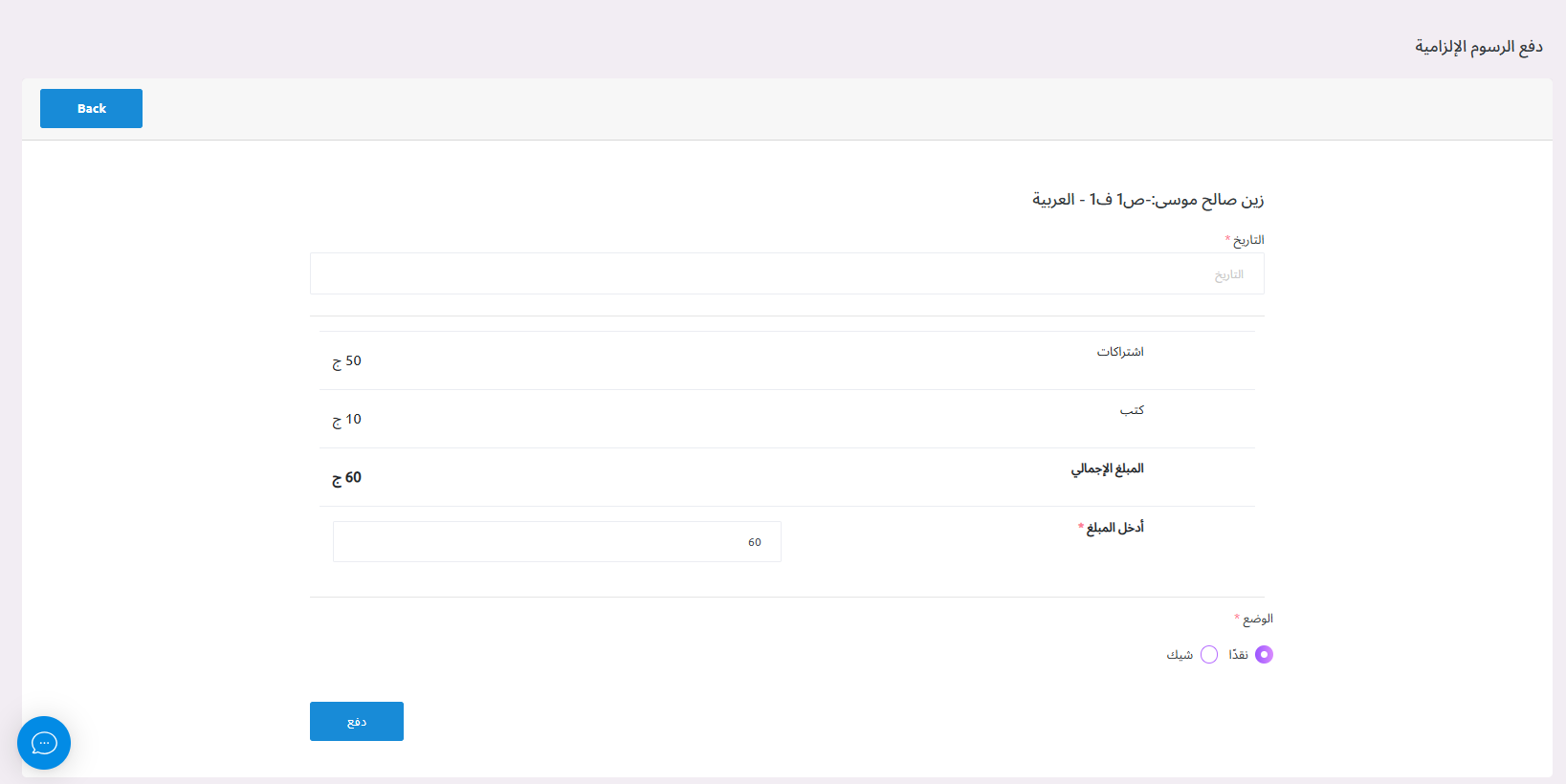
Task: Select the شيك cheque payment option
Action: coord(1208,654)
